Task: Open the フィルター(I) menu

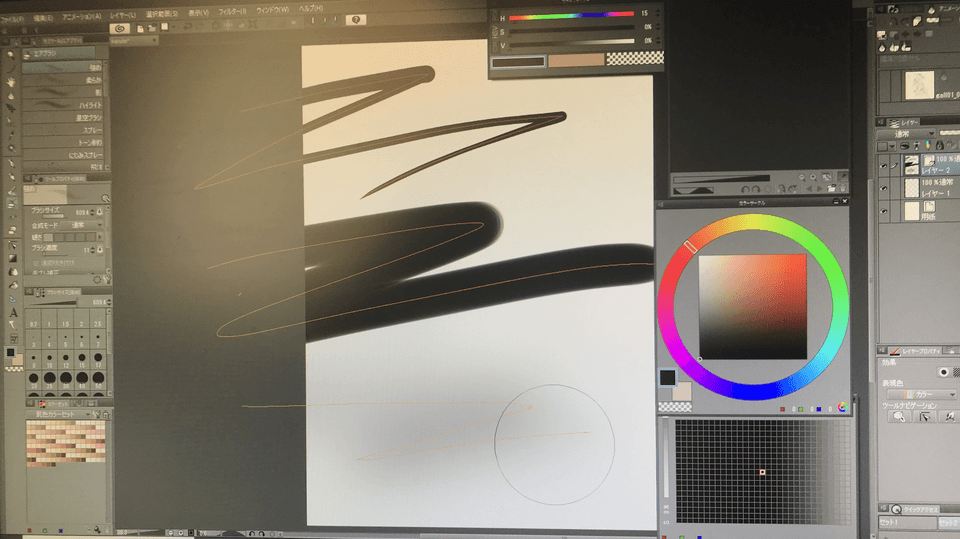Action: [233, 12]
